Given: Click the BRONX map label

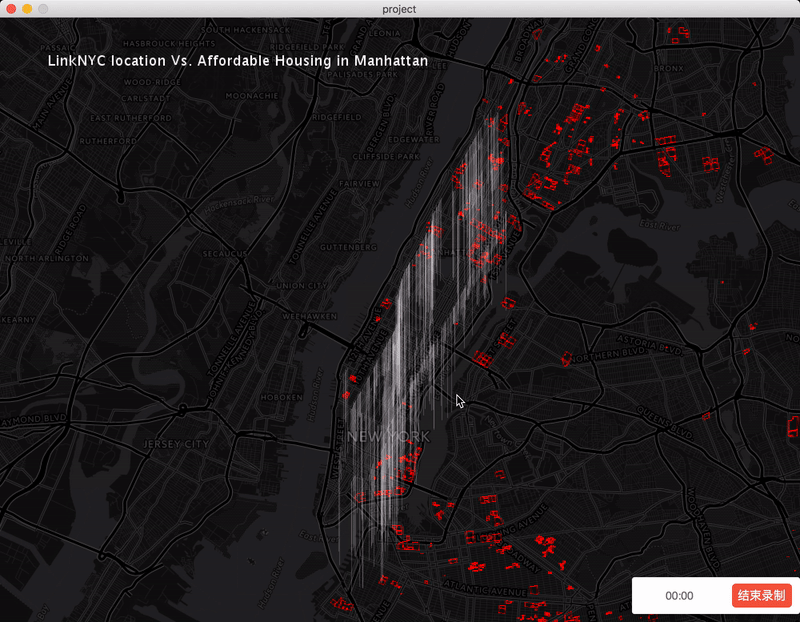Looking at the screenshot, I should (669, 69).
